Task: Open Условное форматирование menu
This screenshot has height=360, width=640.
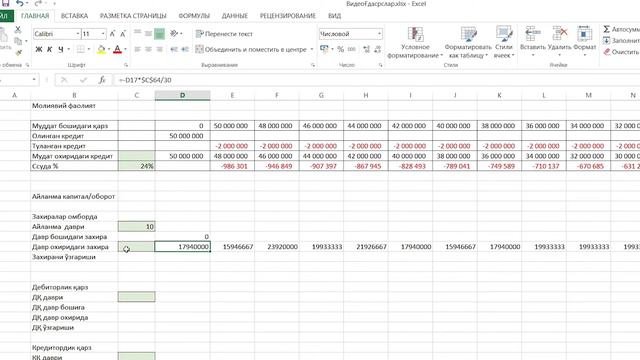Action: pos(415,42)
